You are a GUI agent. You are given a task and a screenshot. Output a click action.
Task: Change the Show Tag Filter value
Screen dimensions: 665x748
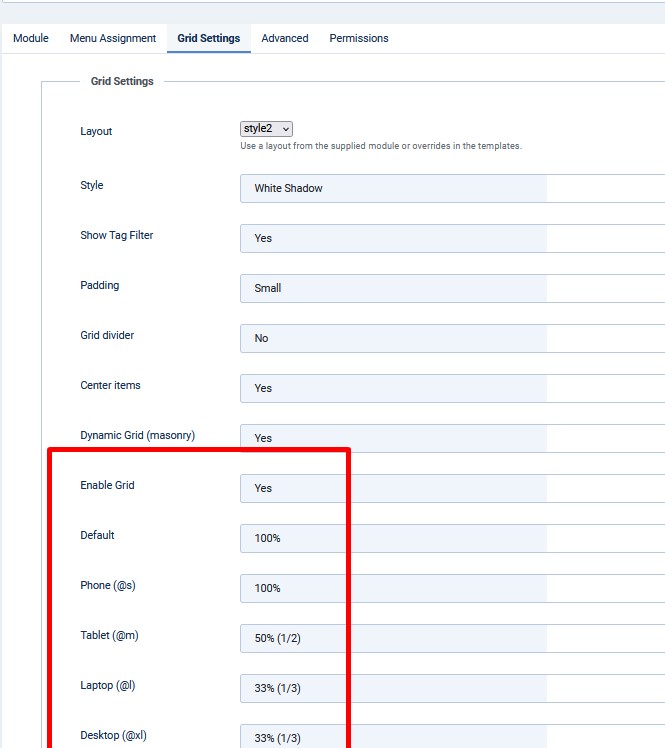[452, 239]
